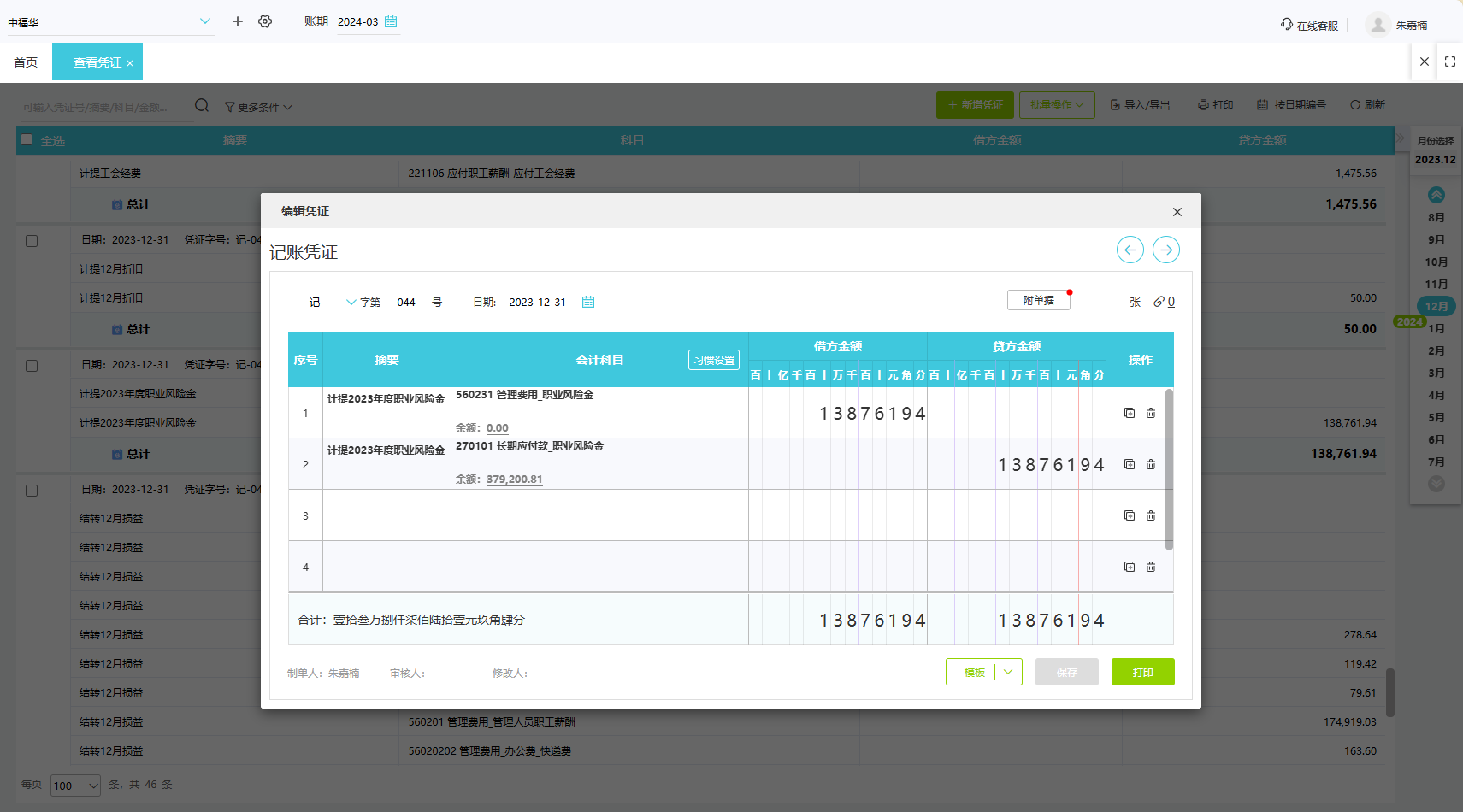
Task: Check the 结转12月损益 voucher checkbox
Action: [x=32, y=491]
